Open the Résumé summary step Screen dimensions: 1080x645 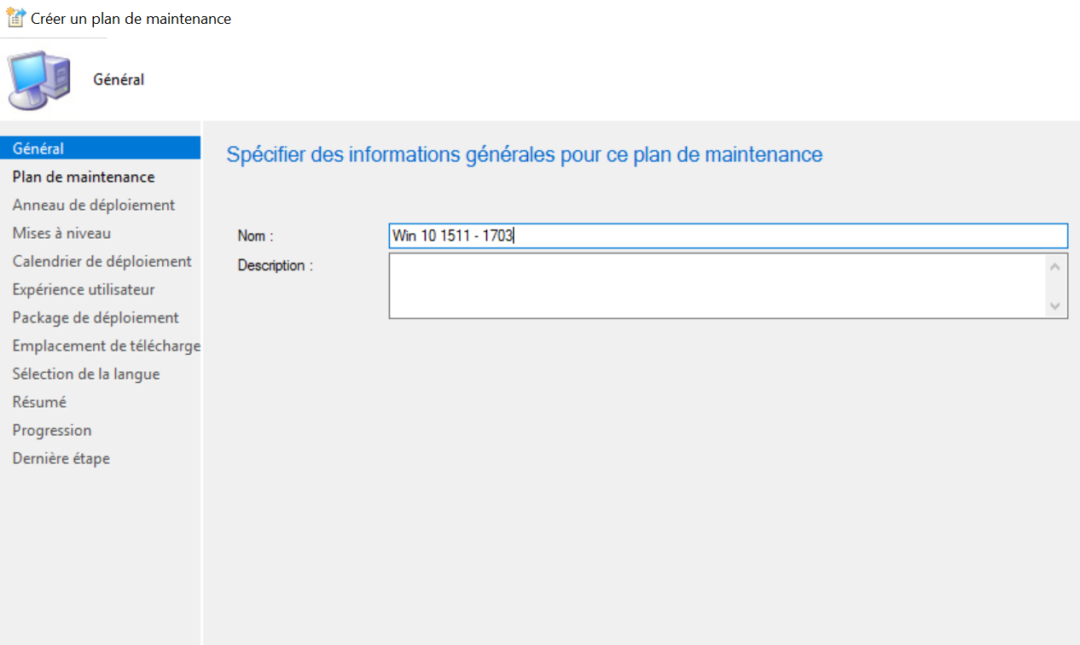(39, 401)
